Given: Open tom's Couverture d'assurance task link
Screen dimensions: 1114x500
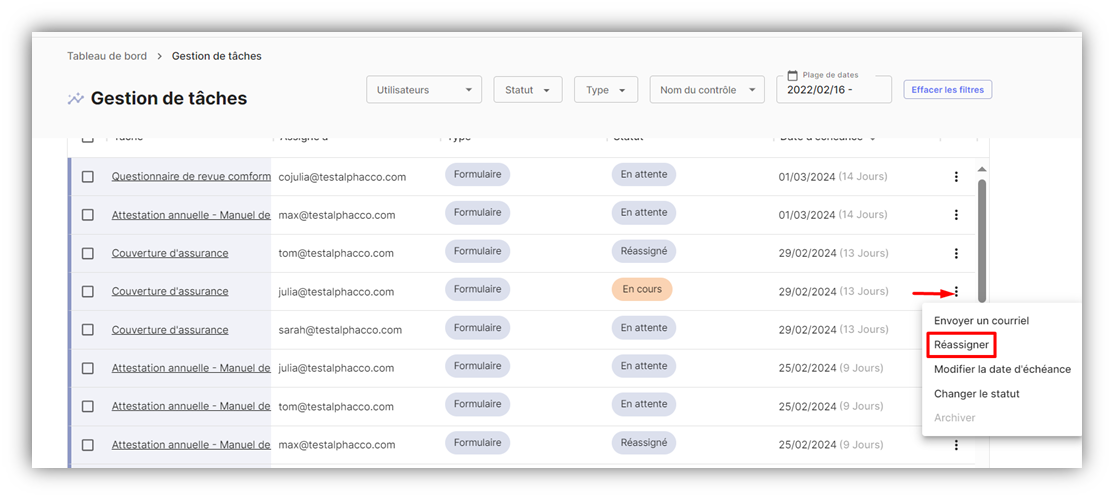Looking at the screenshot, I should coord(170,253).
